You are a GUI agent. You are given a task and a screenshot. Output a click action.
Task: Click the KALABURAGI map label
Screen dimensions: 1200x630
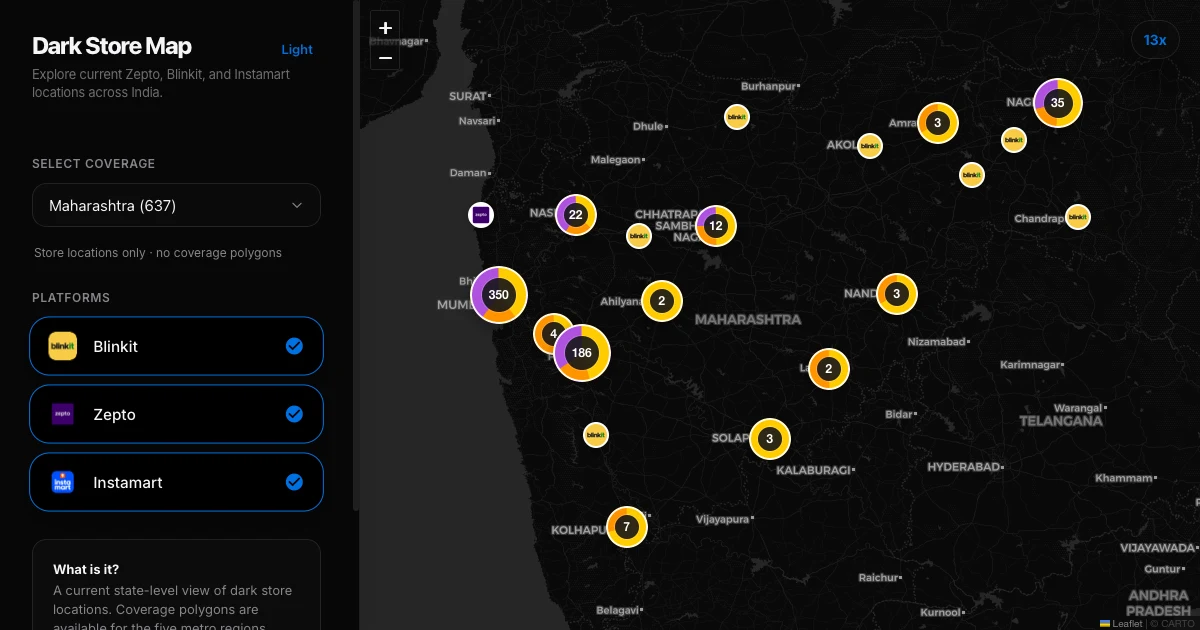814,470
